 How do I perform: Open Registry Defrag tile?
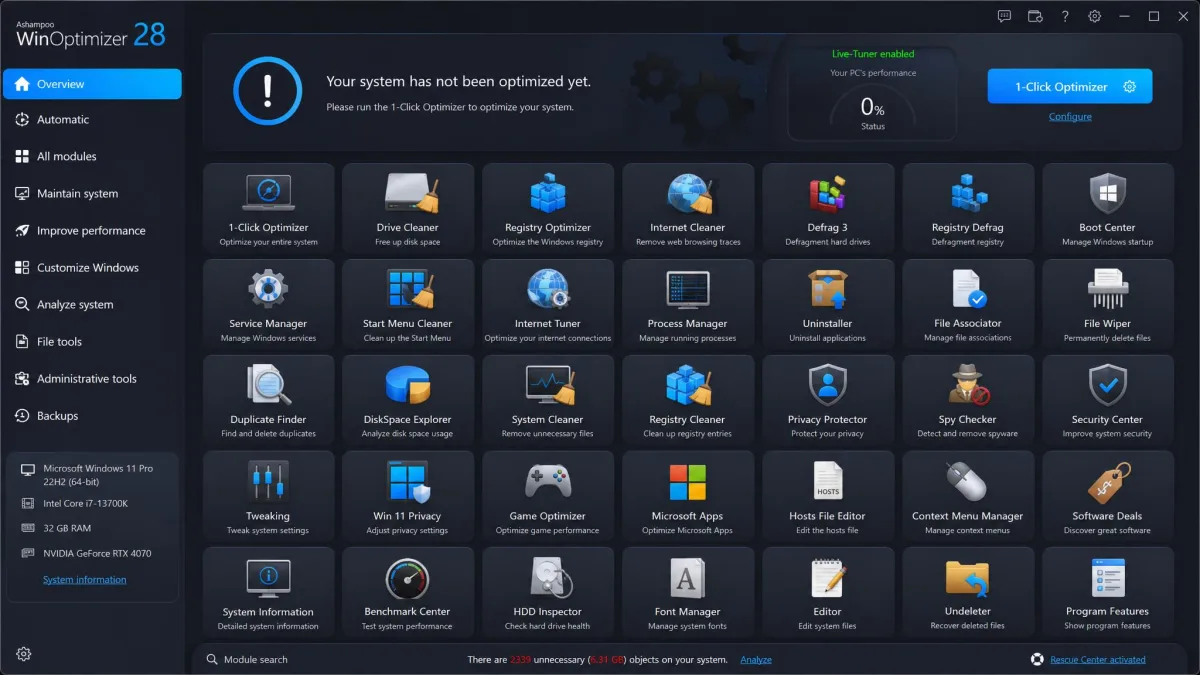click(968, 209)
